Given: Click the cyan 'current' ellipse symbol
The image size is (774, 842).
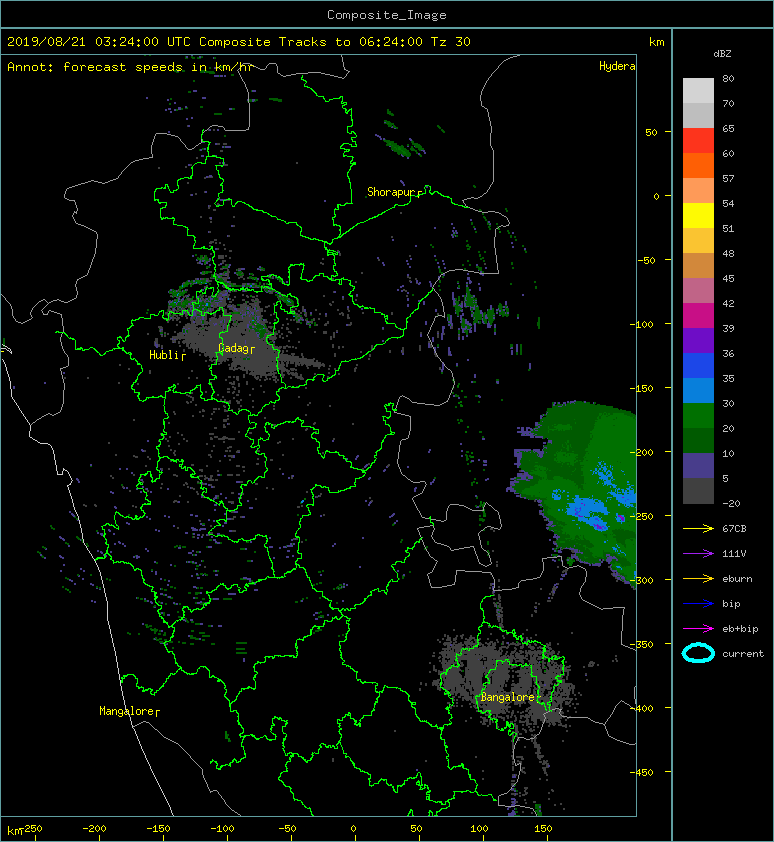Looking at the screenshot, I should [x=698, y=653].
